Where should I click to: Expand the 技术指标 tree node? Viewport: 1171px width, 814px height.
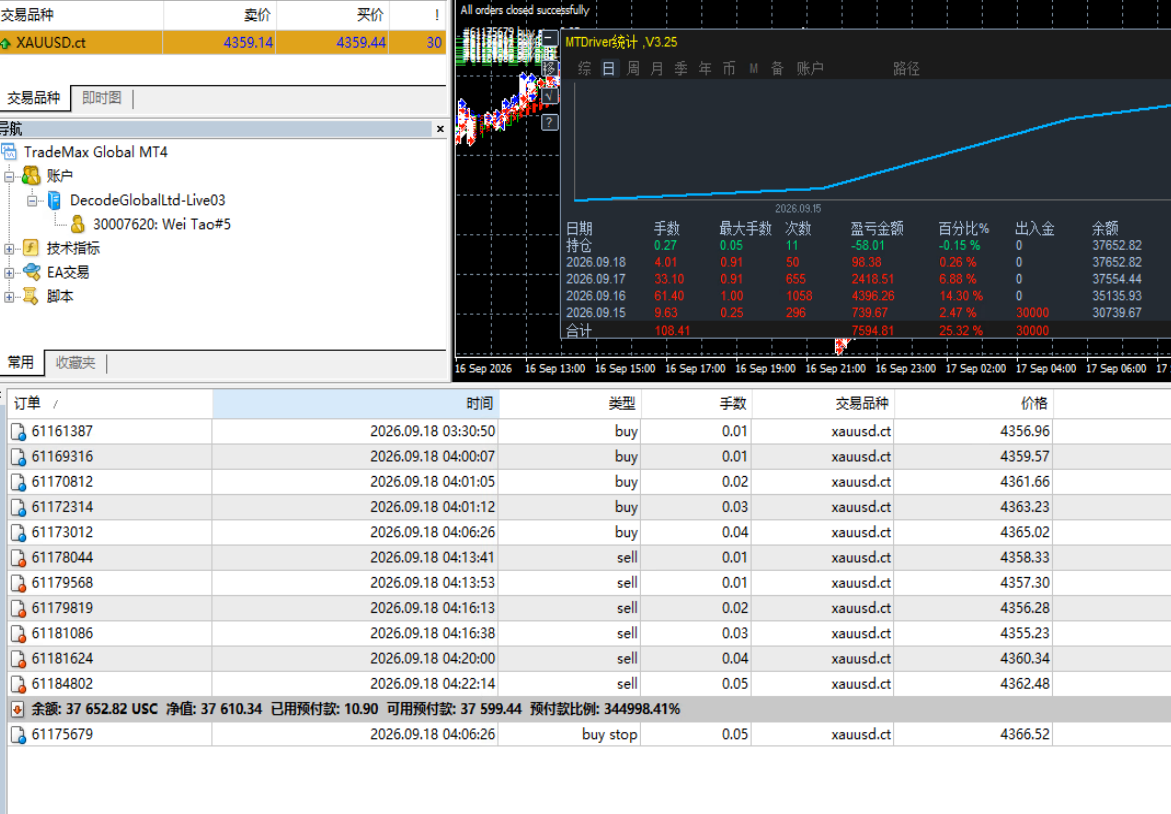point(9,249)
